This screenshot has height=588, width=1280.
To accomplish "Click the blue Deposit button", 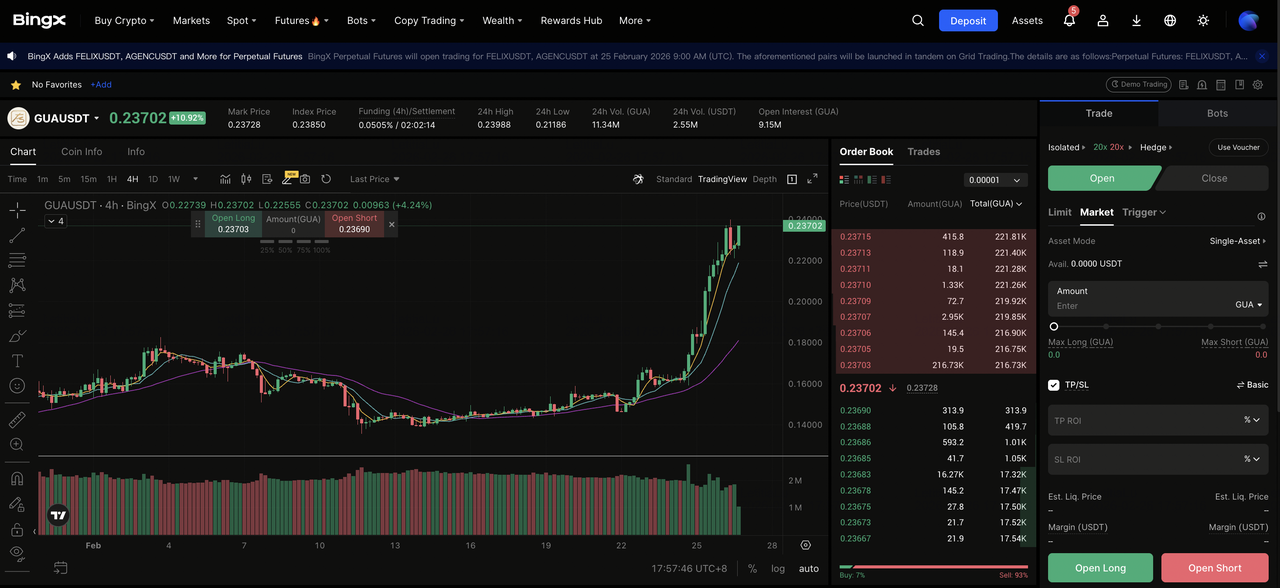I will 967,21.
